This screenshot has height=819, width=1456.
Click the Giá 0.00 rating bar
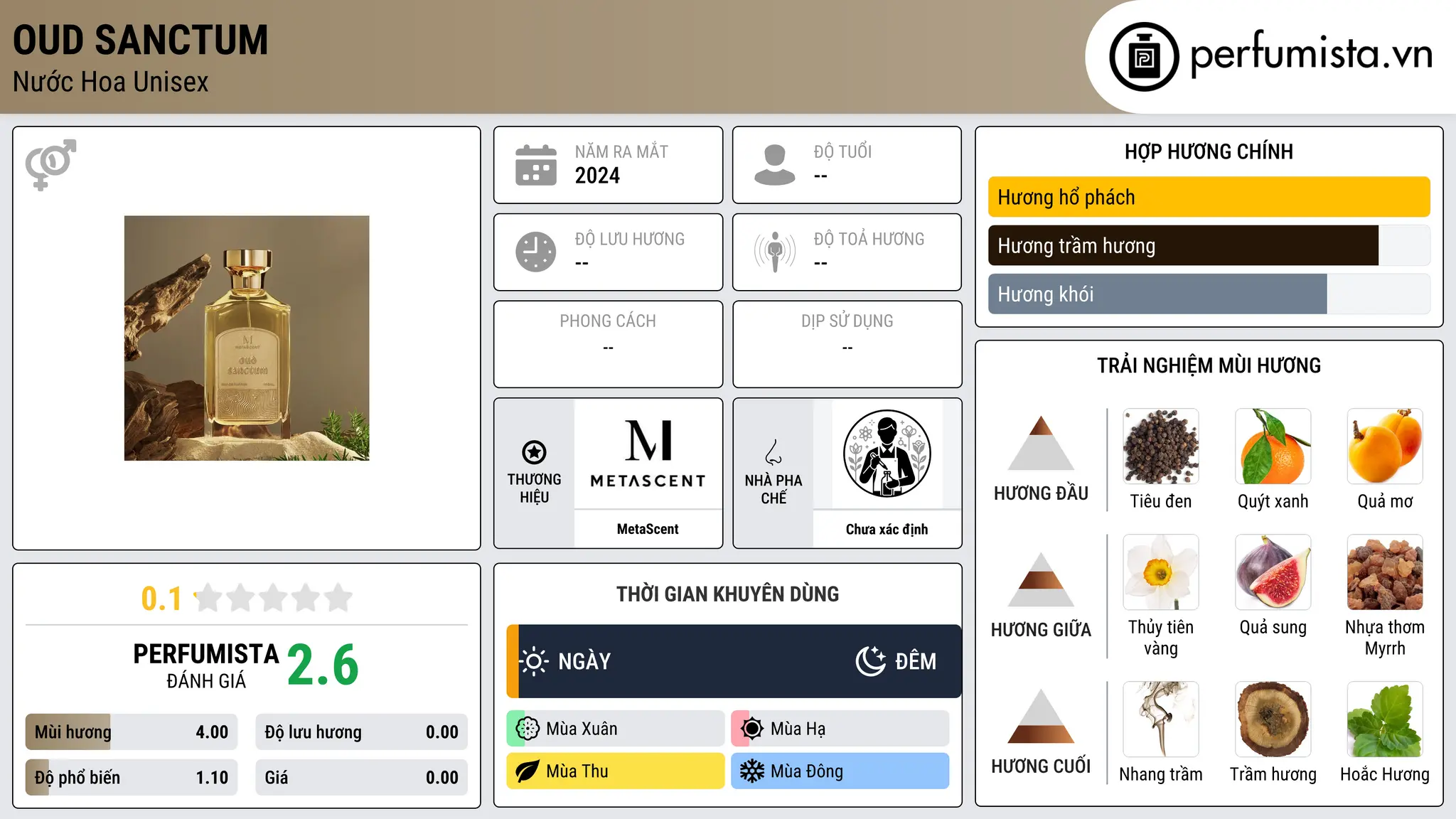tap(361, 778)
